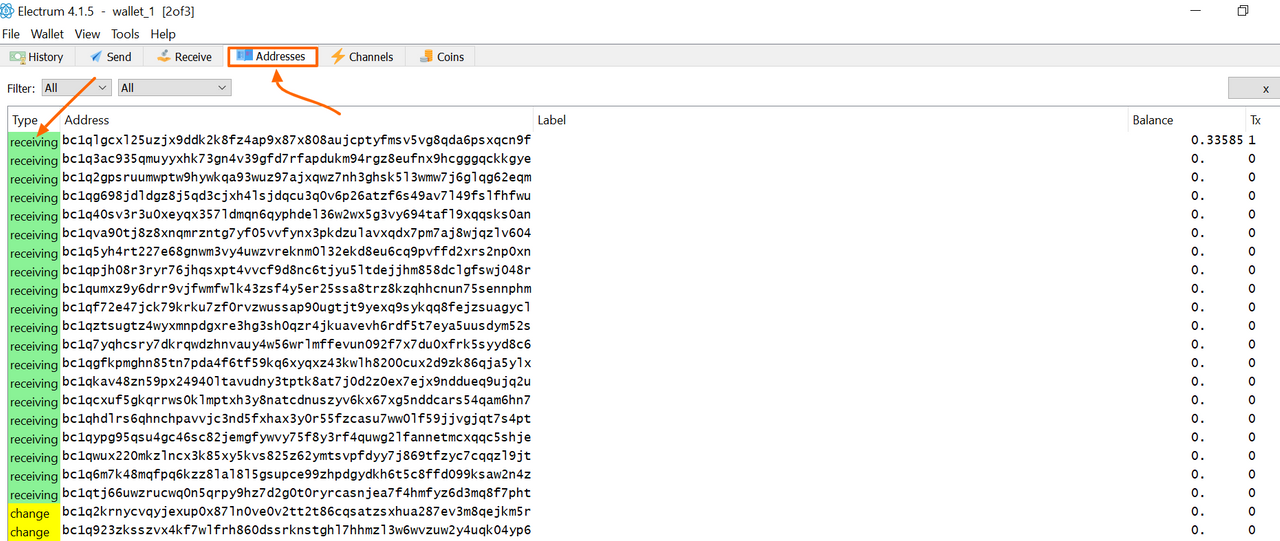1280x541 pixels.
Task: Select address starting bc1q5yh4rt227e68gnwm3vy4uwz
Action: pos(297,252)
